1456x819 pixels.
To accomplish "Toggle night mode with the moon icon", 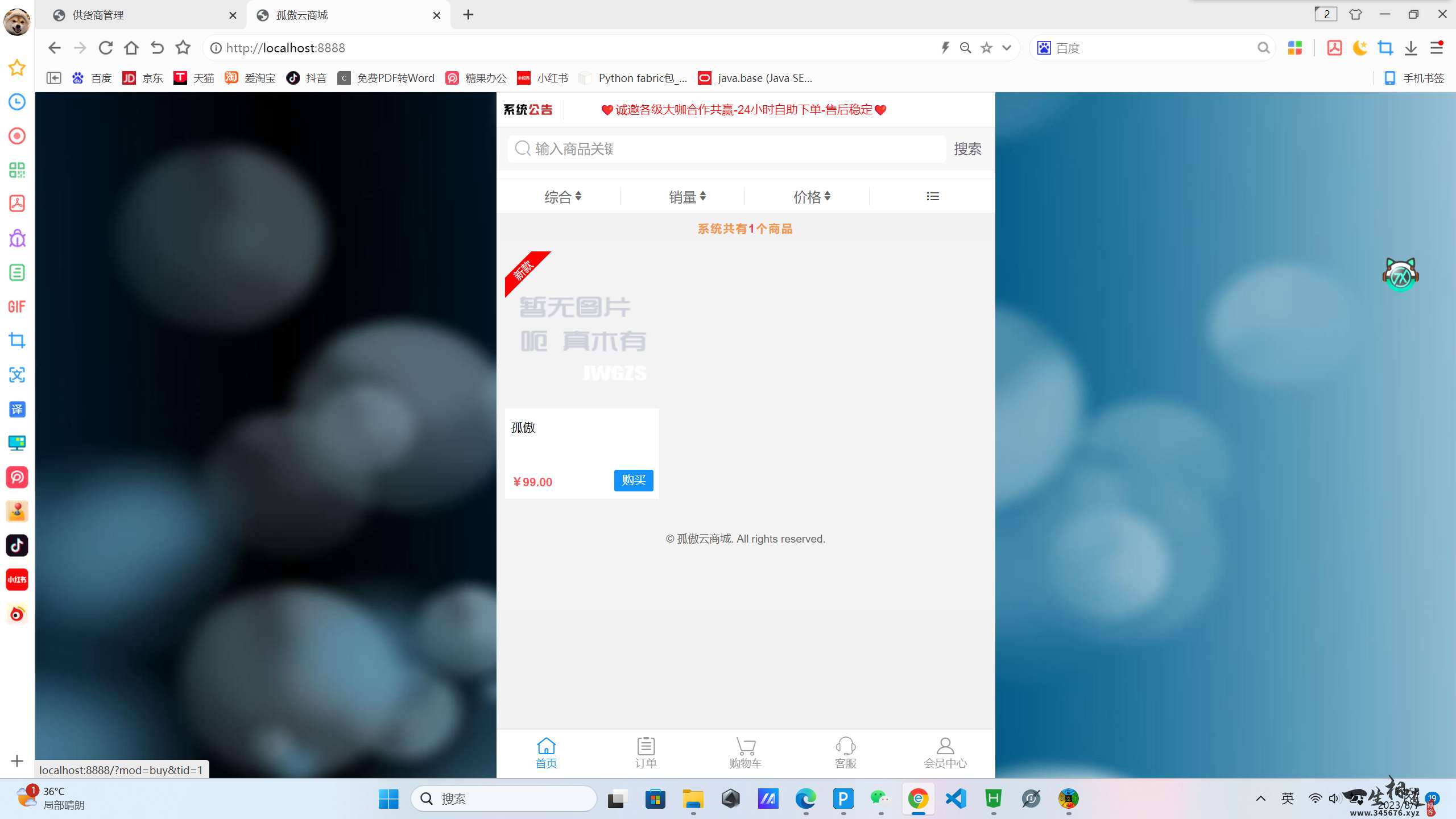I will pyautogui.click(x=1360, y=48).
